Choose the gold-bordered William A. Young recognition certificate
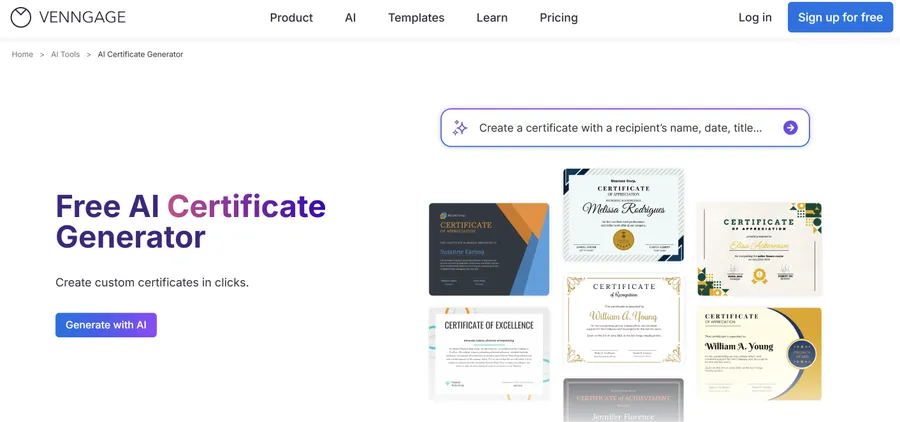This screenshot has width=900, height=422. (623, 319)
